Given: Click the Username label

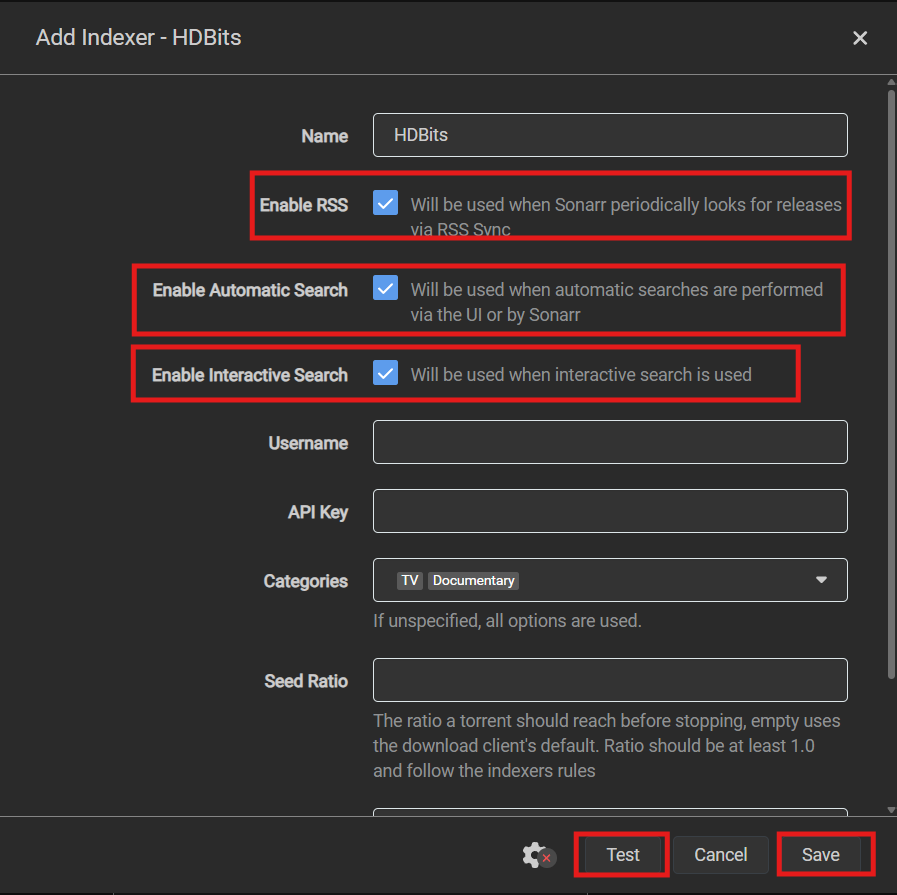Looking at the screenshot, I should tap(308, 443).
